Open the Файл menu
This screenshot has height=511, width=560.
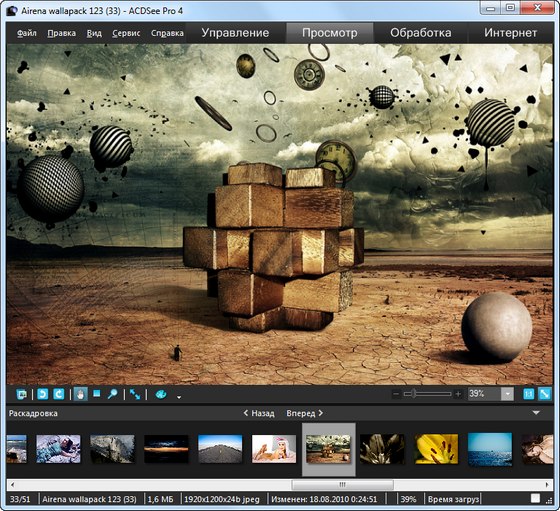tap(27, 33)
